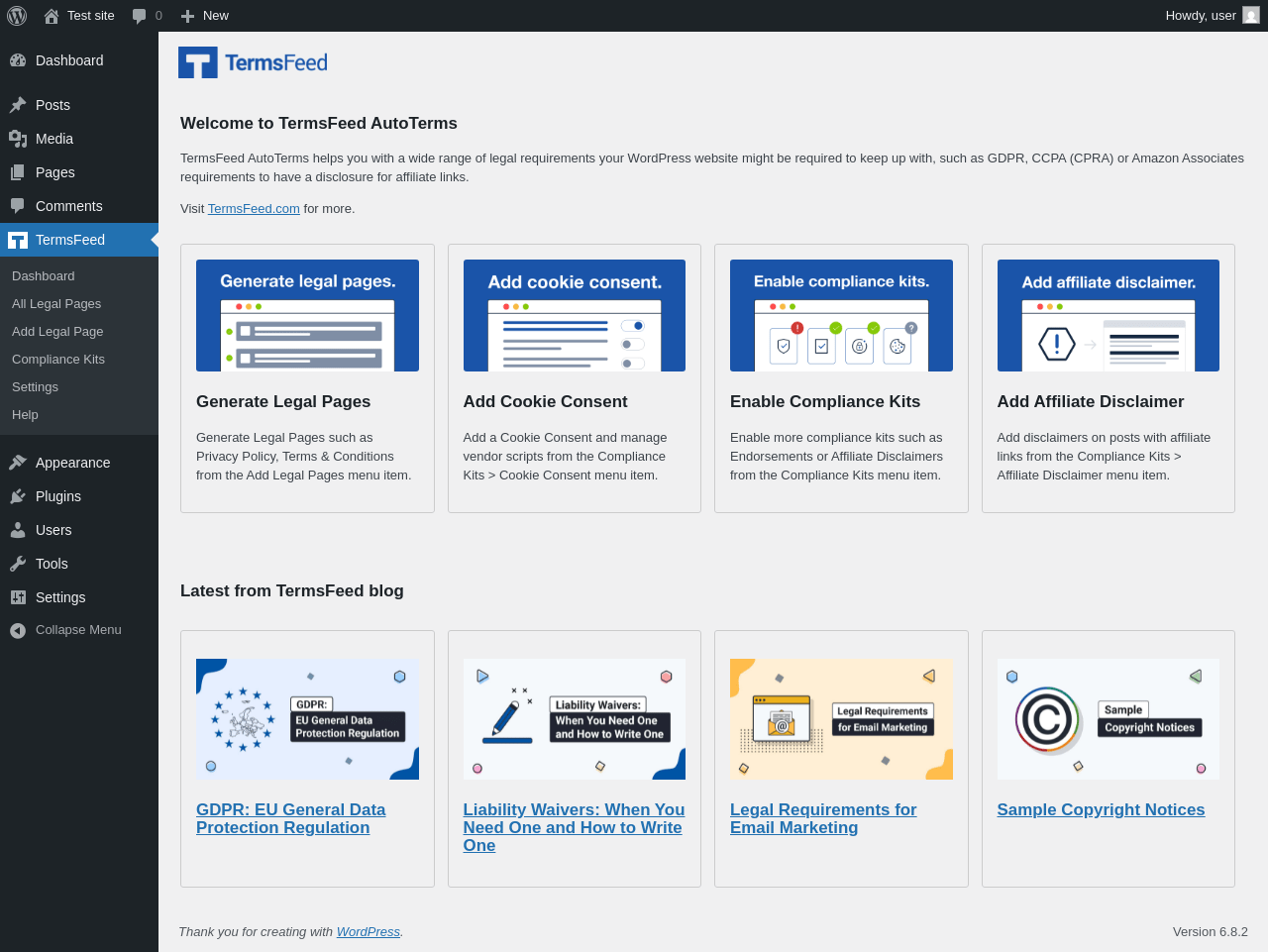Click the Appearance paintbrush icon
1268x952 pixels.
coord(18,463)
